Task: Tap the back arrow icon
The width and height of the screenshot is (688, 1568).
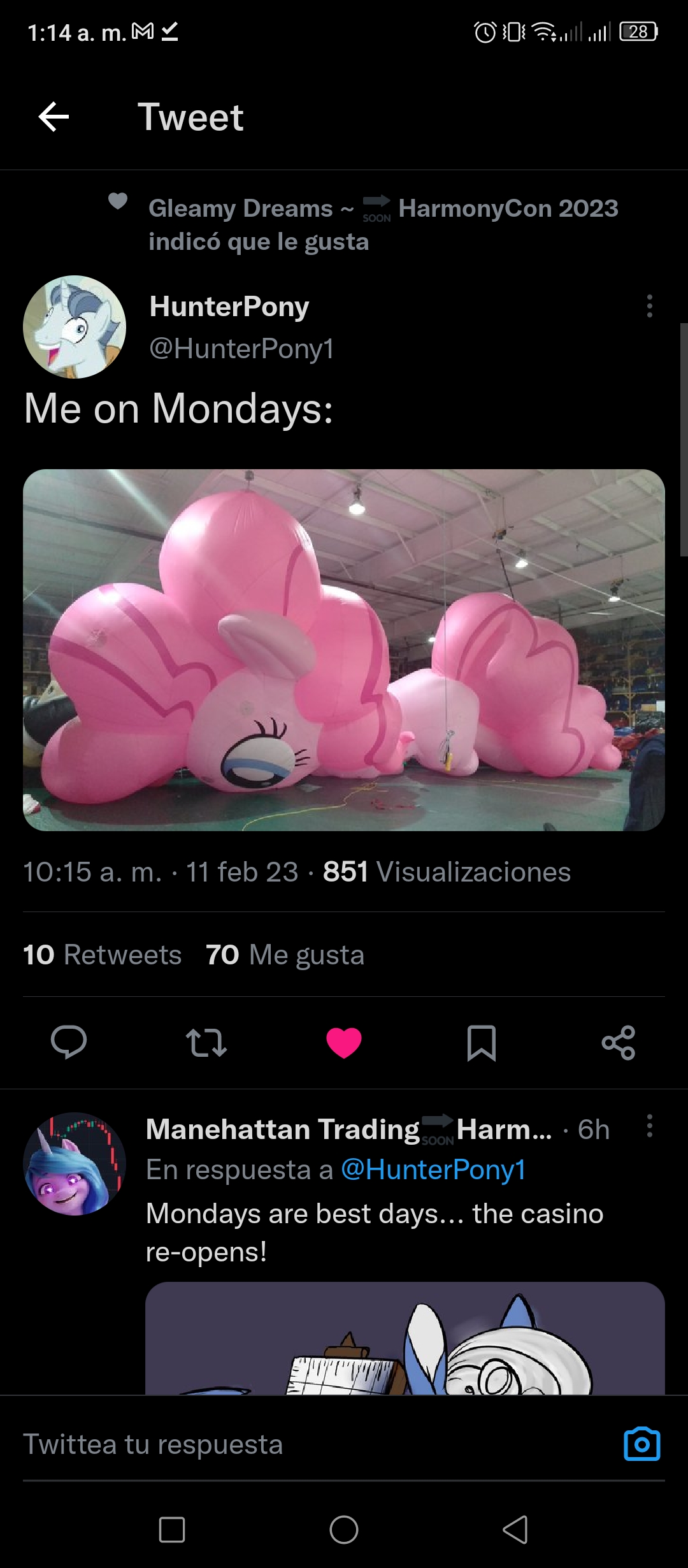Action: coord(54,117)
